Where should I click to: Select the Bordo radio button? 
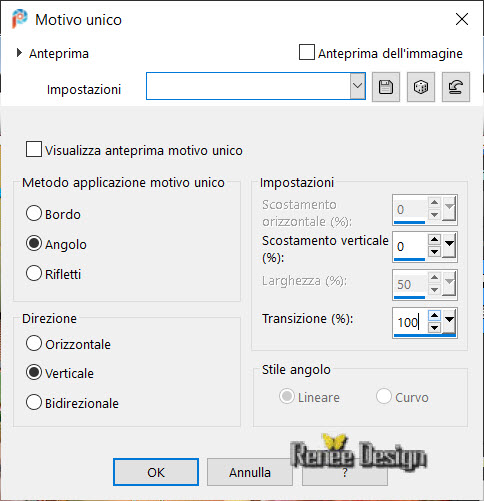coord(34,213)
